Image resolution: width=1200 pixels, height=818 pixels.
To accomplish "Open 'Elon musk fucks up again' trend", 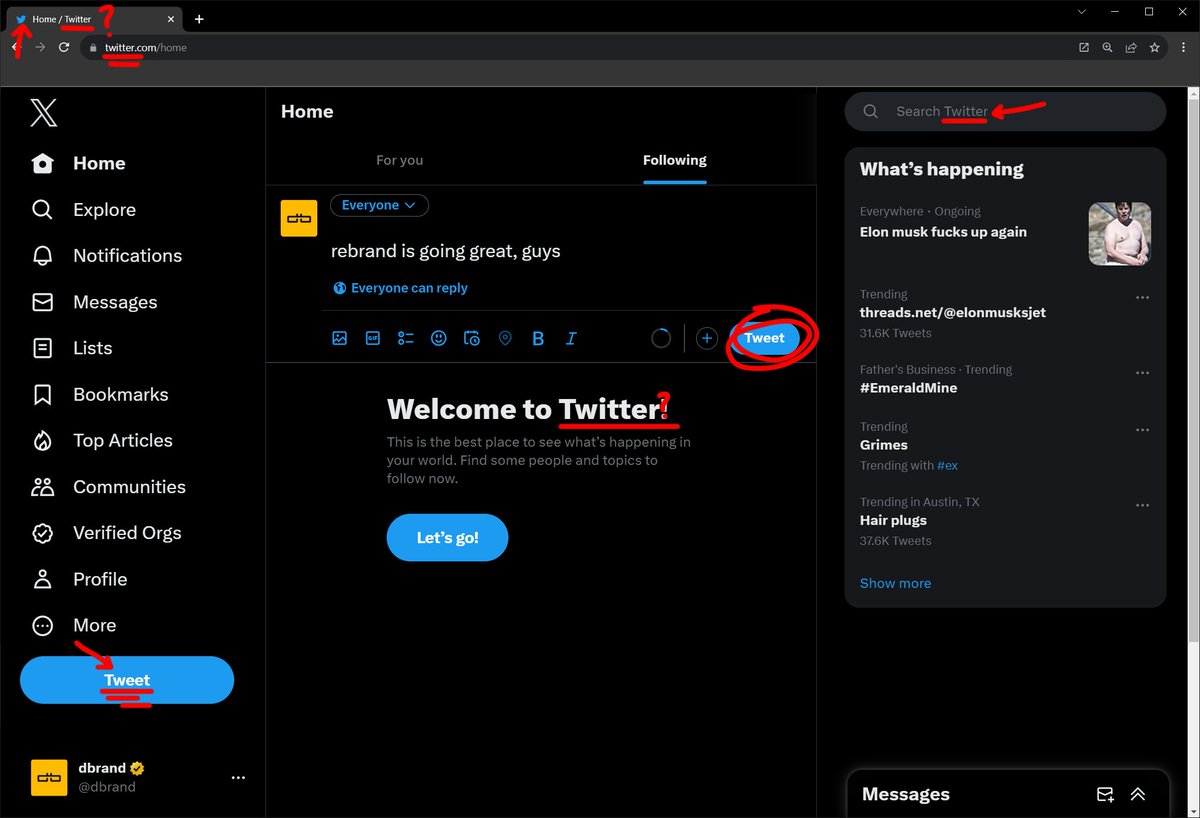I will [943, 231].
